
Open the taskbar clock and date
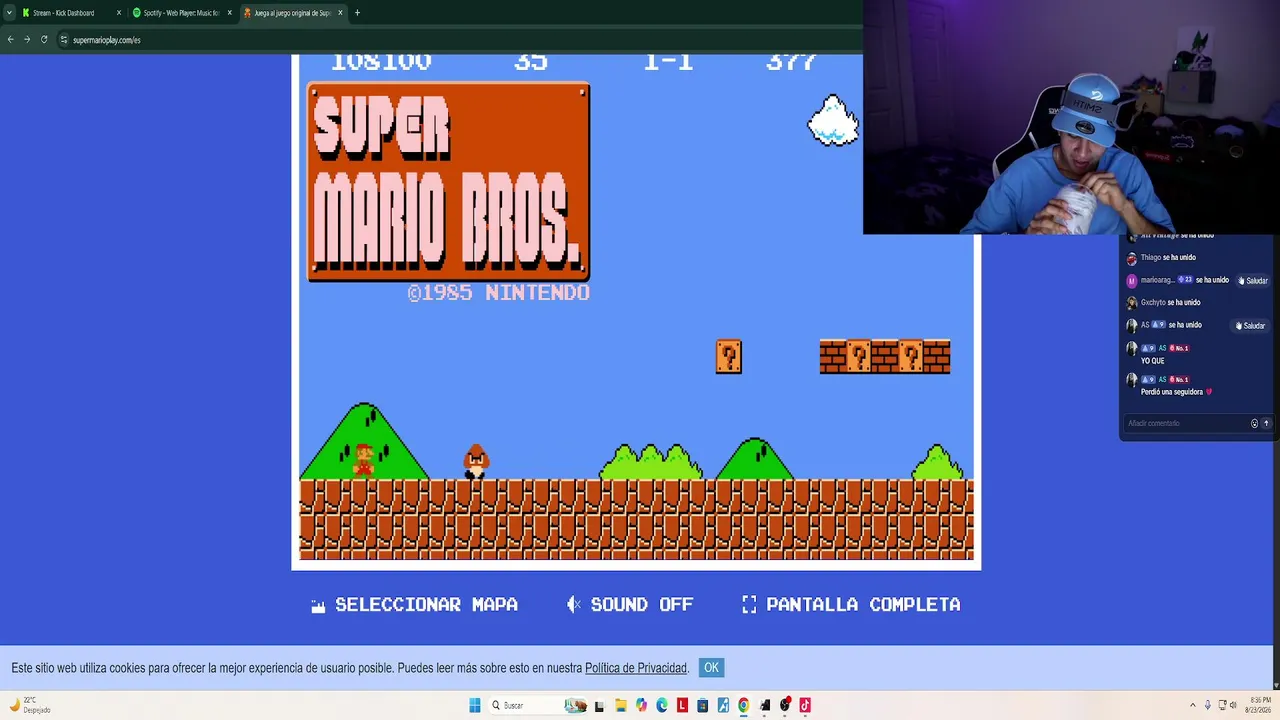tap(1258, 705)
